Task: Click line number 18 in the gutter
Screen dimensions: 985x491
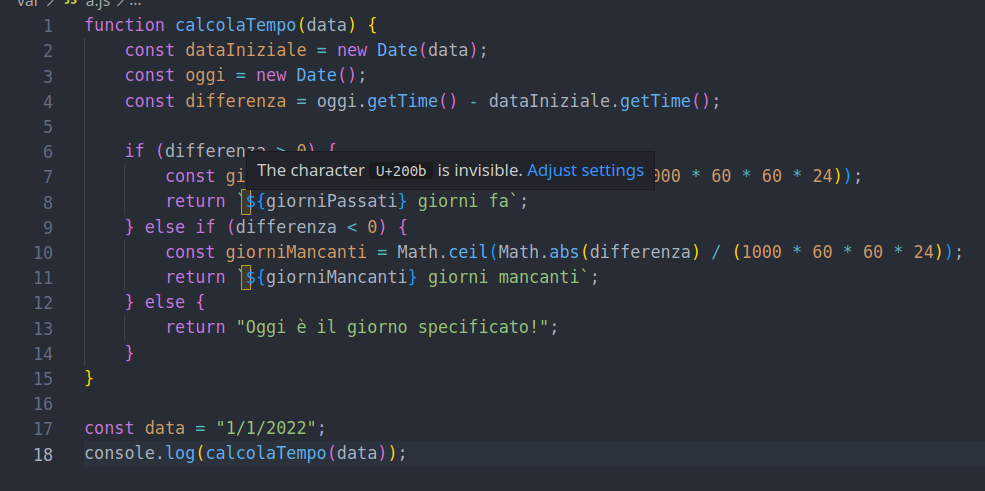Action: point(43,454)
